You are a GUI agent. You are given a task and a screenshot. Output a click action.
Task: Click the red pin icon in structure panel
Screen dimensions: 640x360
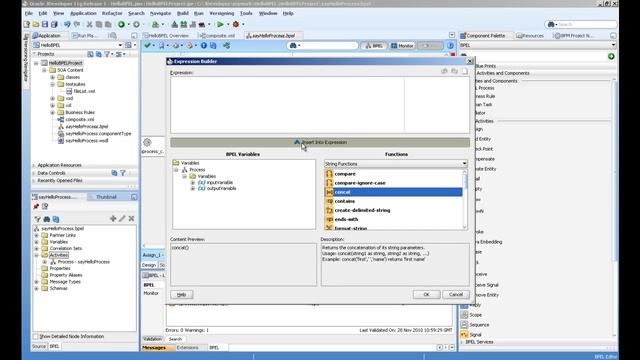coord(36,207)
